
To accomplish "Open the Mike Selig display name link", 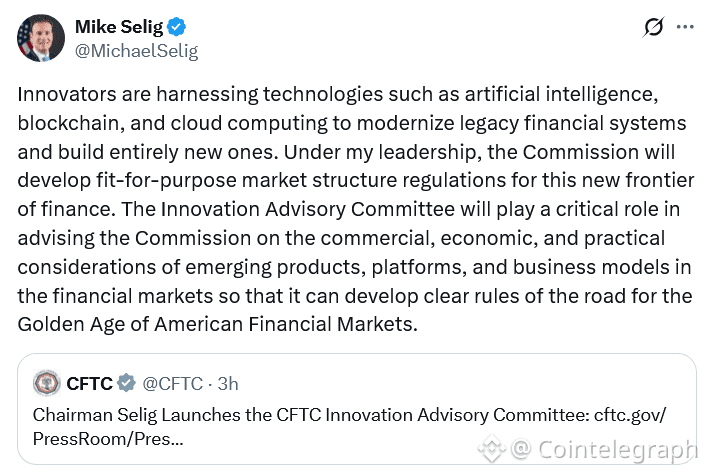I will click(119, 27).
